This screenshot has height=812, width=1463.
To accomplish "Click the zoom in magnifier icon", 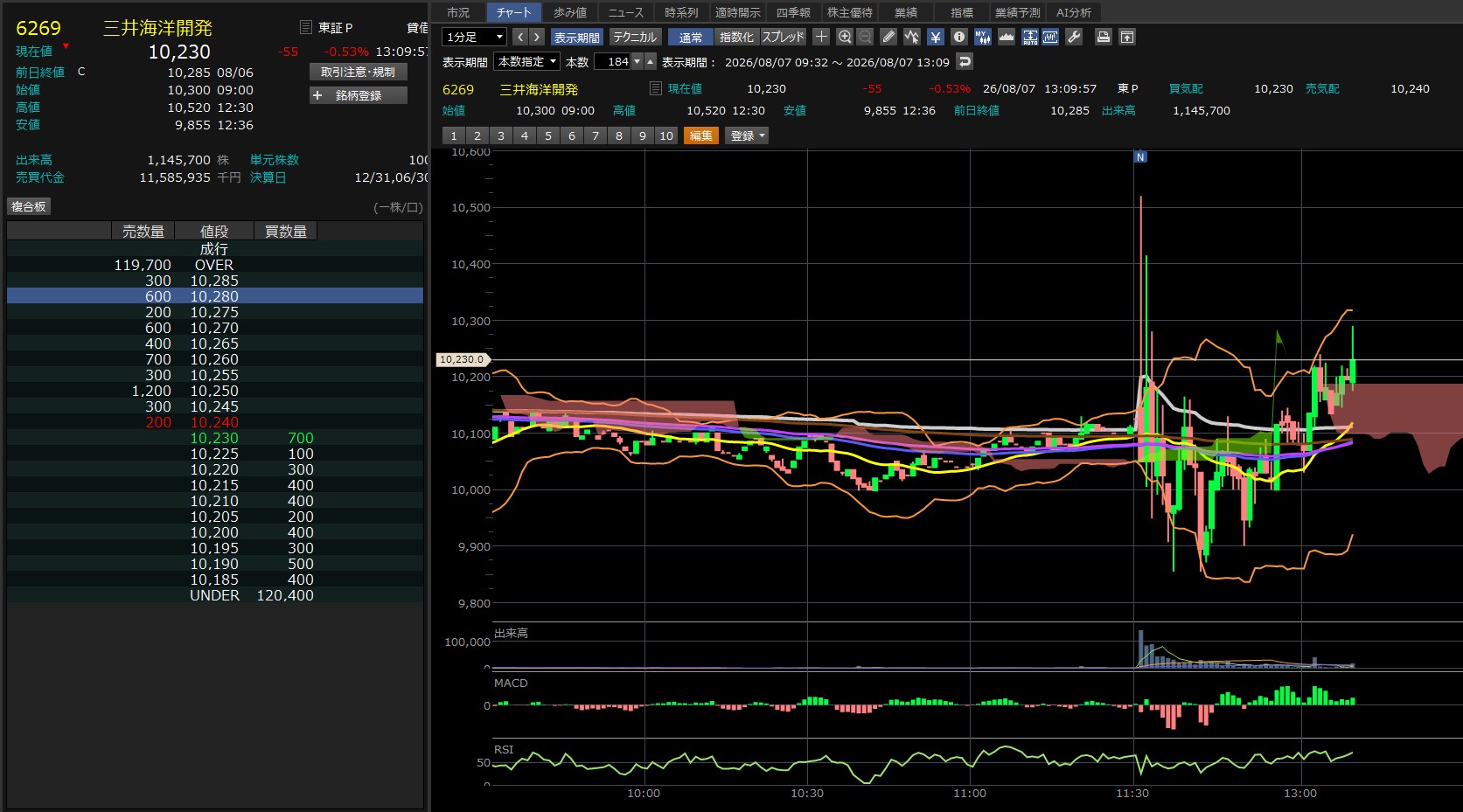I will pyautogui.click(x=845, y=37).
